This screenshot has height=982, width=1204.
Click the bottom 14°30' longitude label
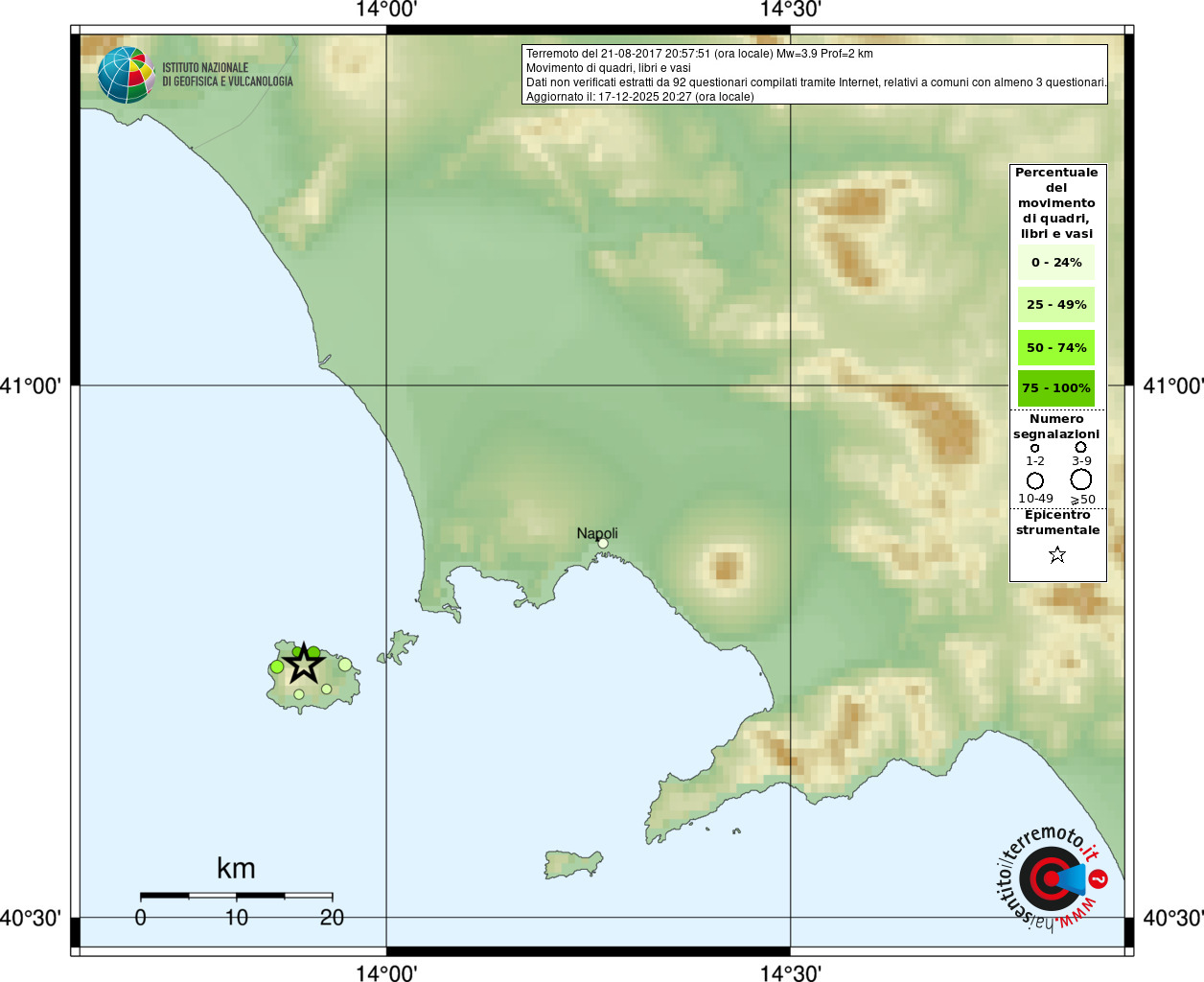point(791,973)
